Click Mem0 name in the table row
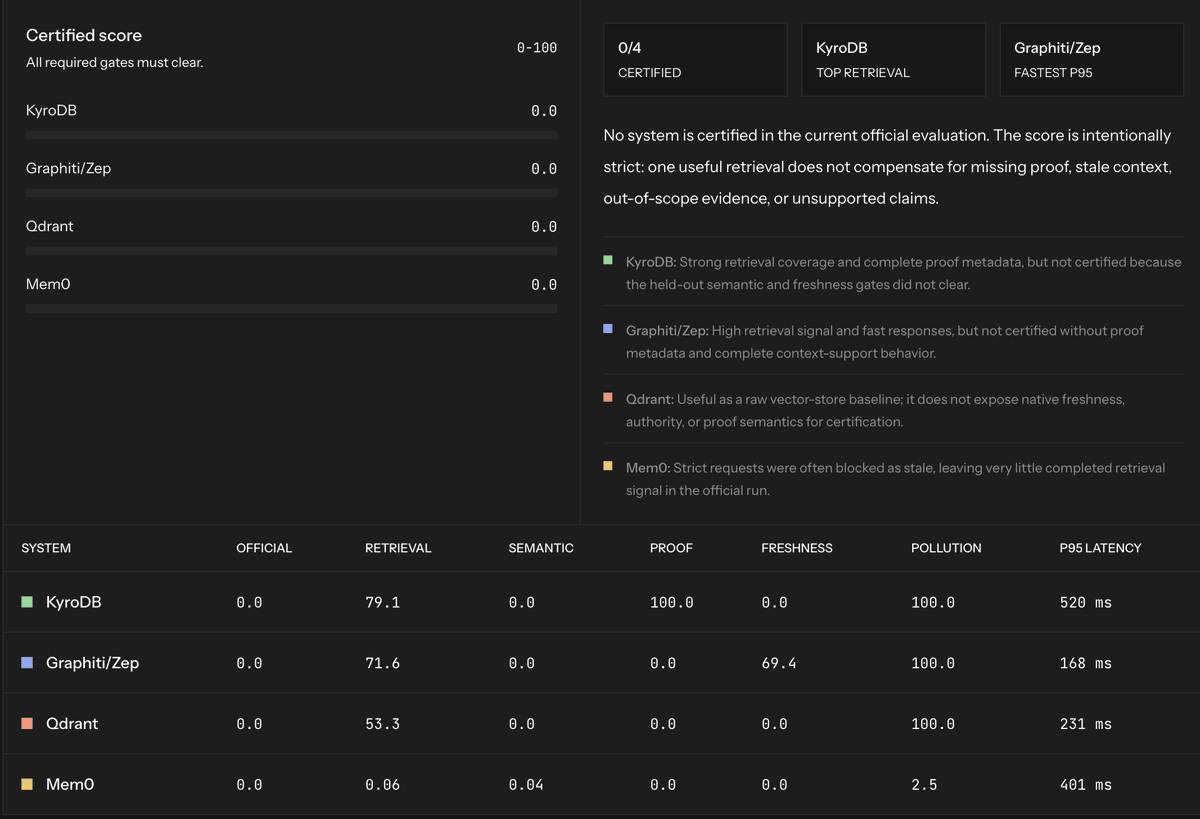The height and width of the screenshot is (819, 1200). pyautogui.click(x=70, y=784)
